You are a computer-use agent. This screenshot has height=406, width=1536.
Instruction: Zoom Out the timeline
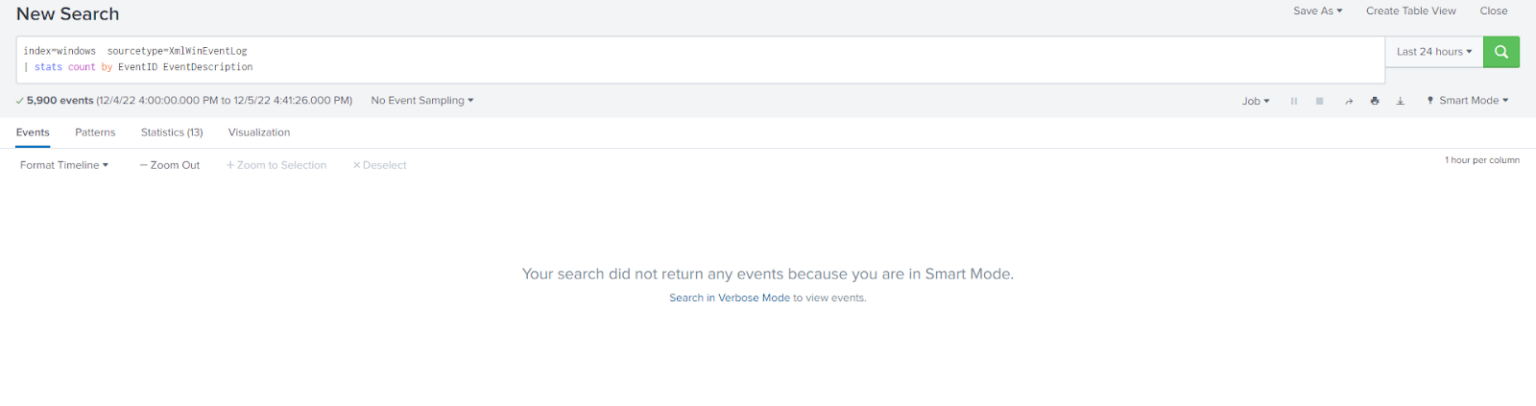coord(170,165)
